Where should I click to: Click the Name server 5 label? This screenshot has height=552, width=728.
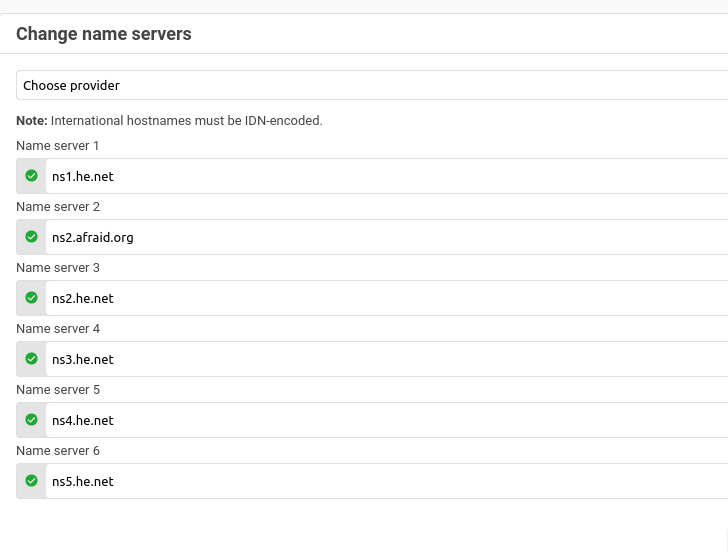point(58,390)
